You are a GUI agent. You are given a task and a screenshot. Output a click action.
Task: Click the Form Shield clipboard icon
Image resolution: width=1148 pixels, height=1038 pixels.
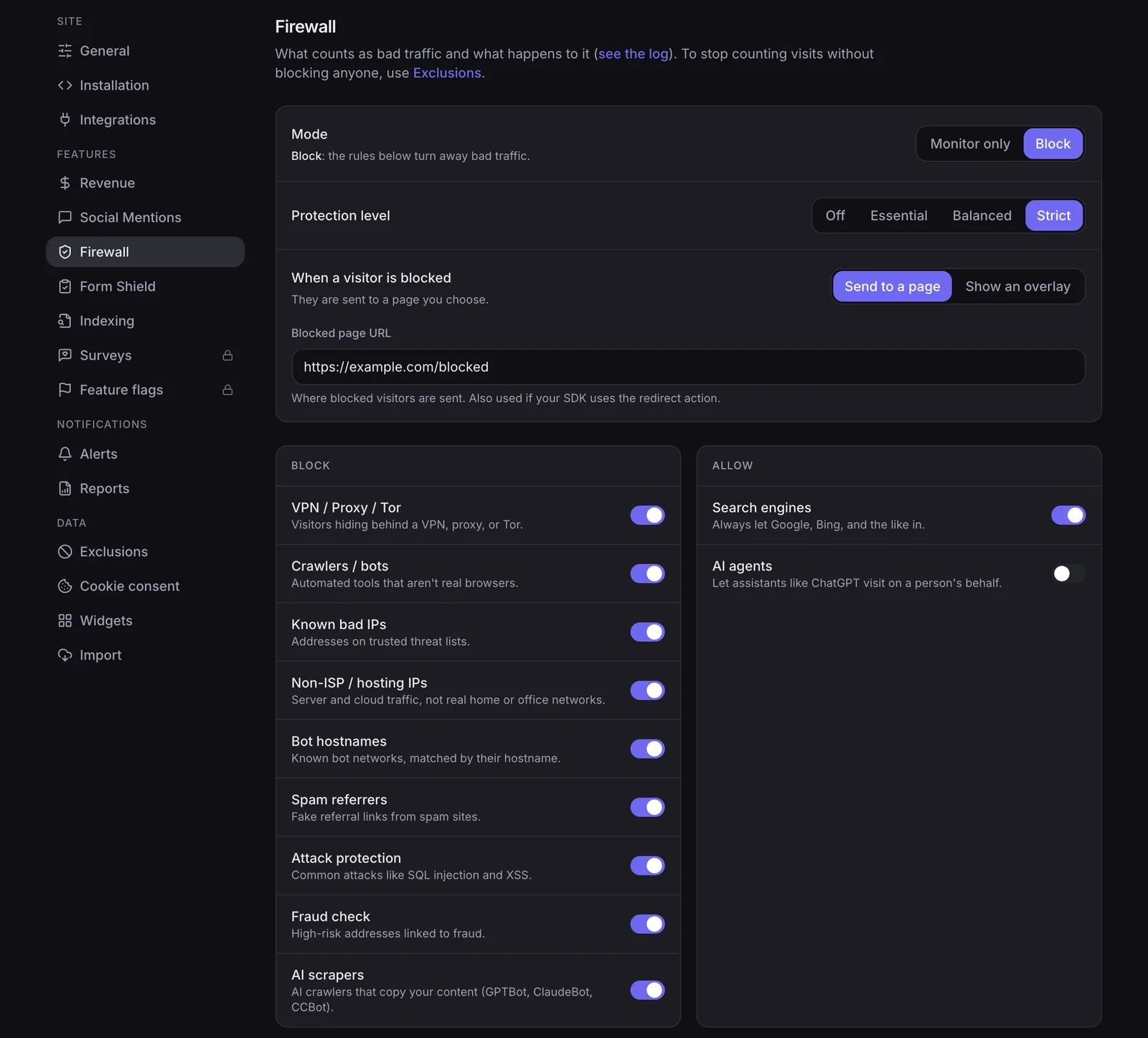coord(65,286)
